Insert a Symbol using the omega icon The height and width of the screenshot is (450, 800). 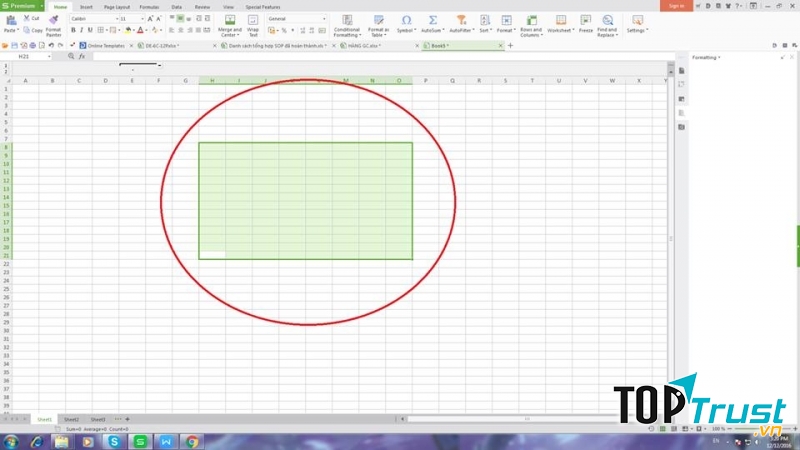(406, 20)
